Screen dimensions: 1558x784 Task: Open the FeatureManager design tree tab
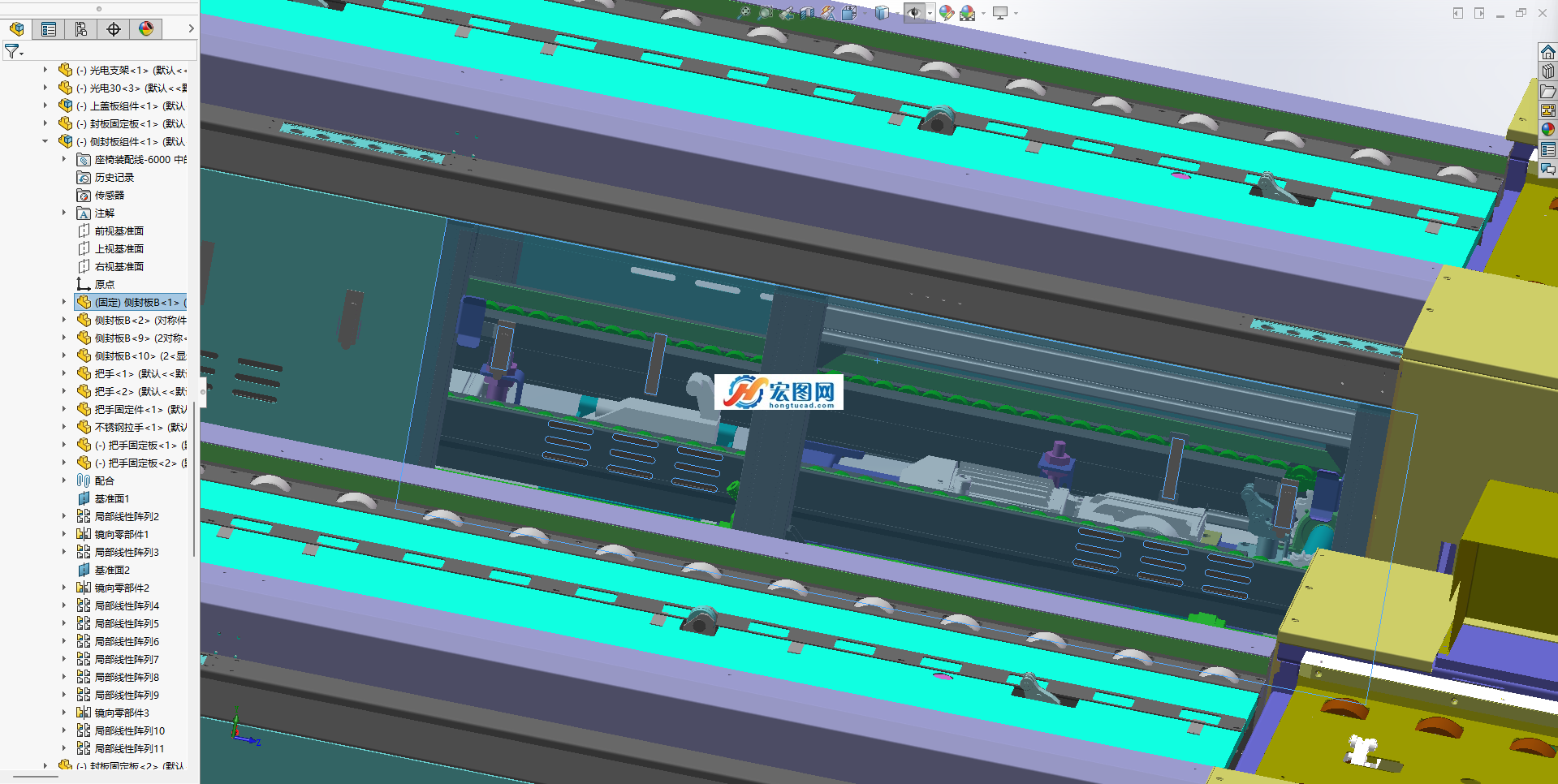click(x=16, y=29)
